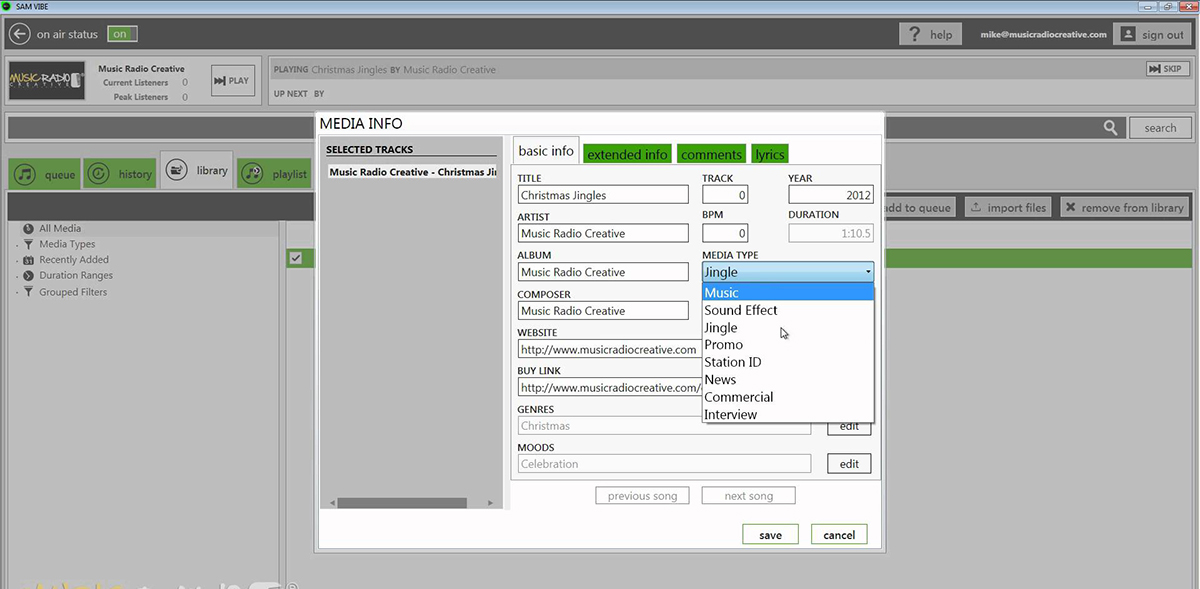Screen dimensions: 1200x589
Task: Open the help page
Action: pos(930,34)
